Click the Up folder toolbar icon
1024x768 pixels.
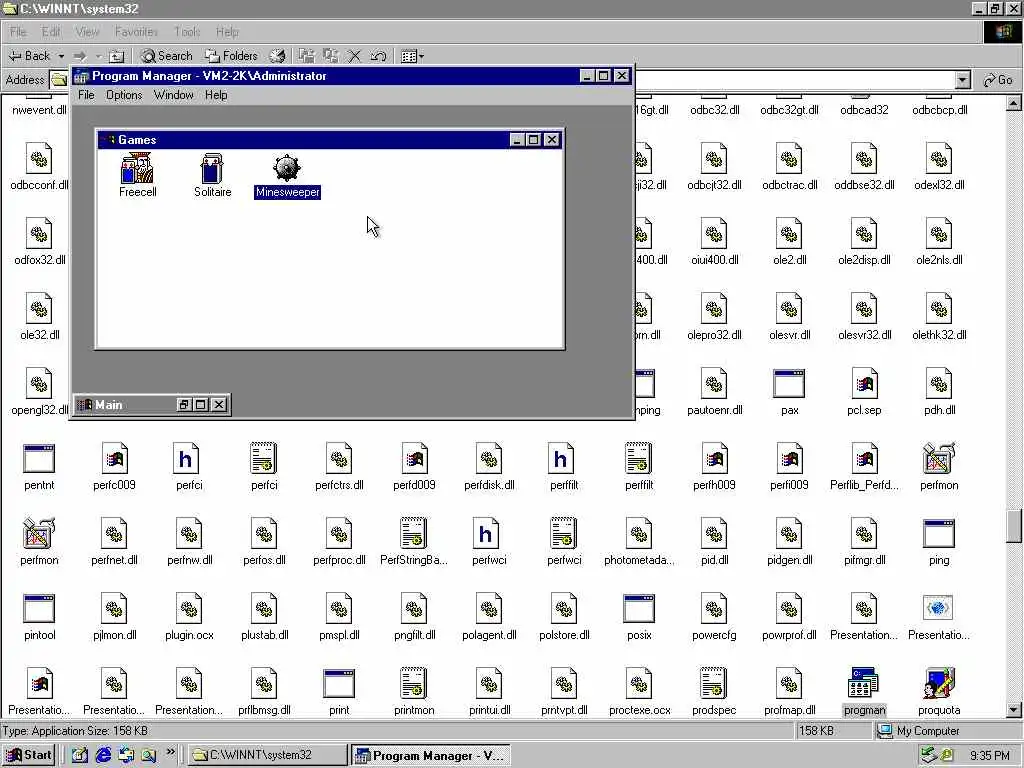(116, 56)
